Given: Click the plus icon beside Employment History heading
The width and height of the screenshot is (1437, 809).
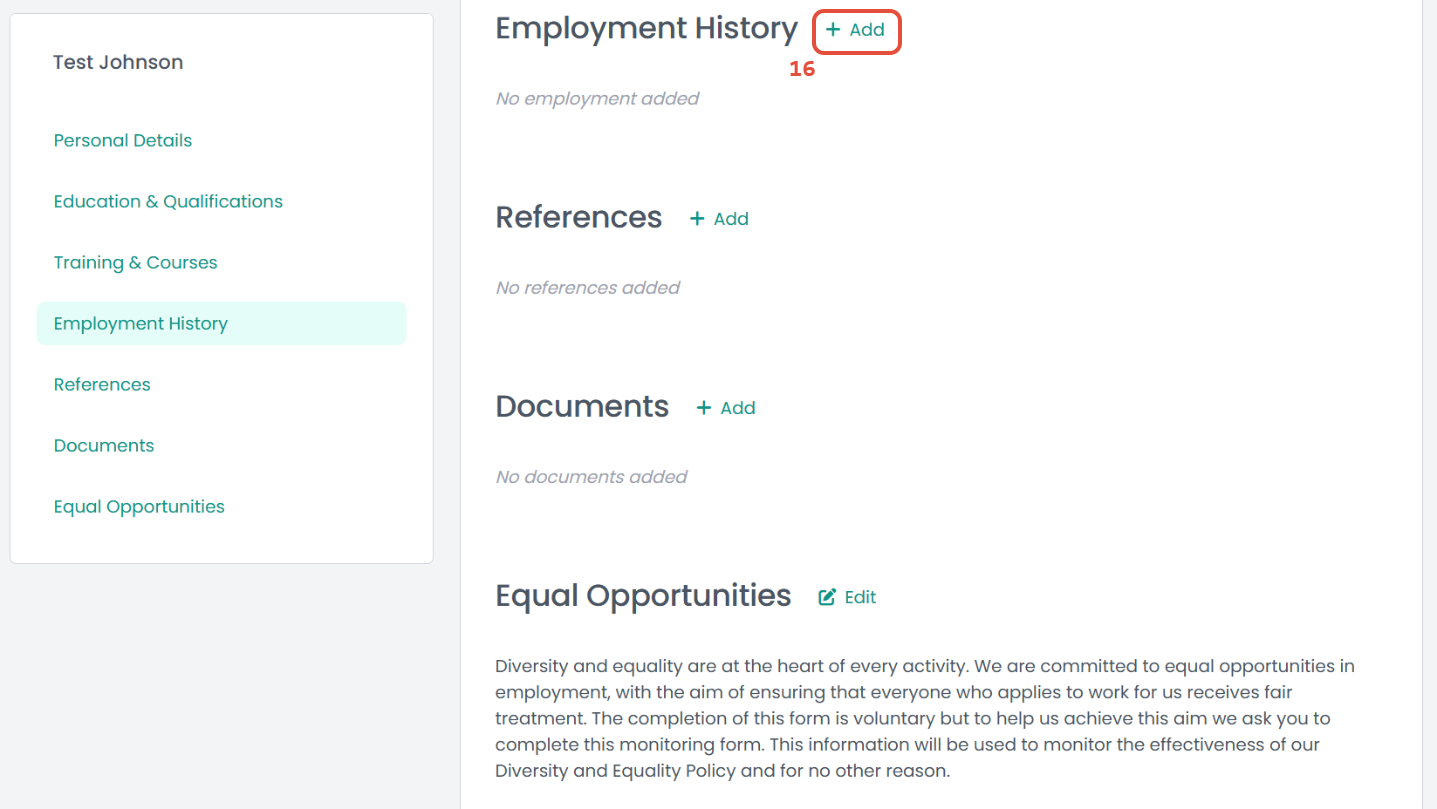Looking at the screenshot, I should click(833, 30).
